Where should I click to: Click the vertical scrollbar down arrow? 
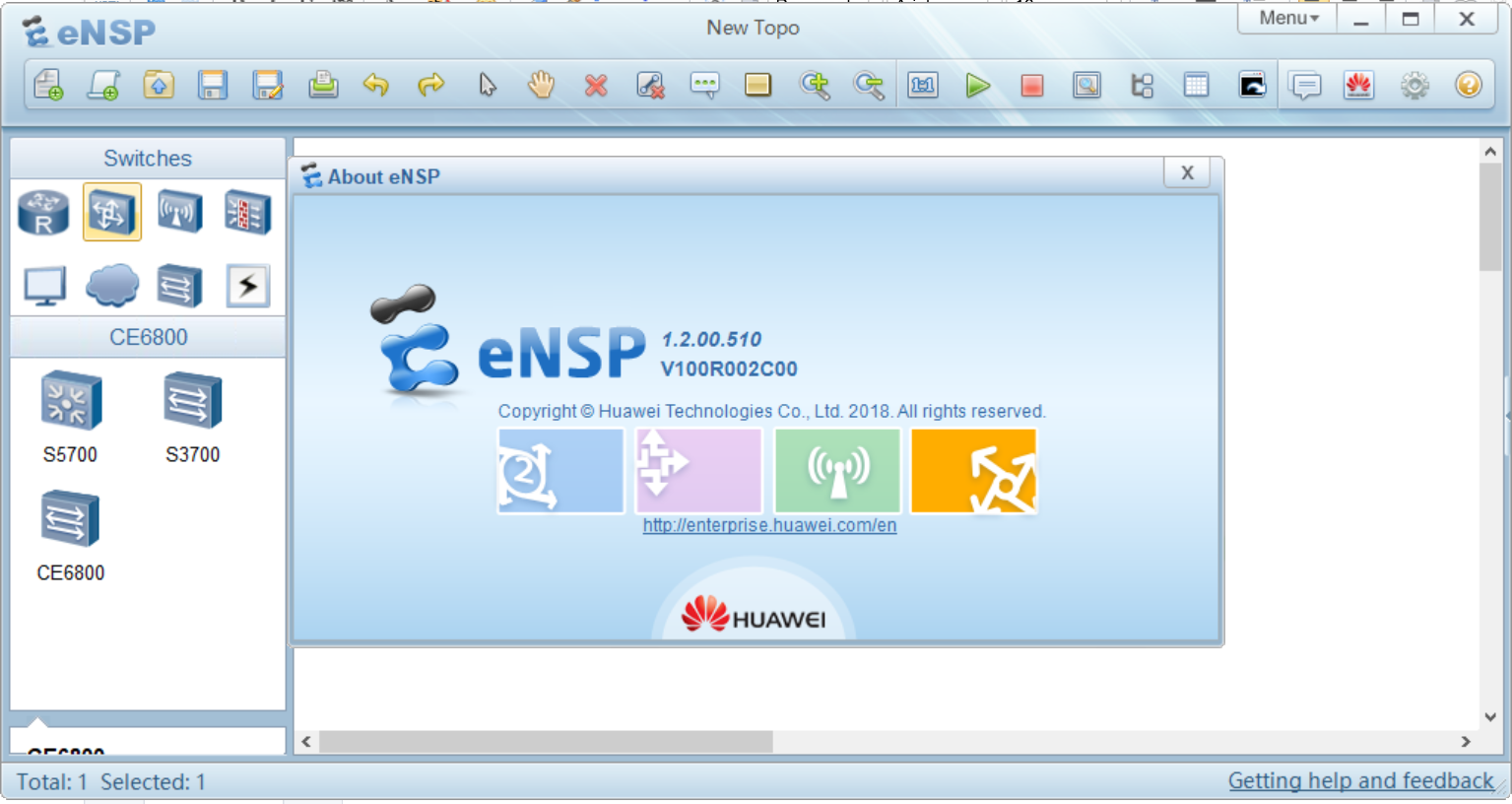[1490, 717]
